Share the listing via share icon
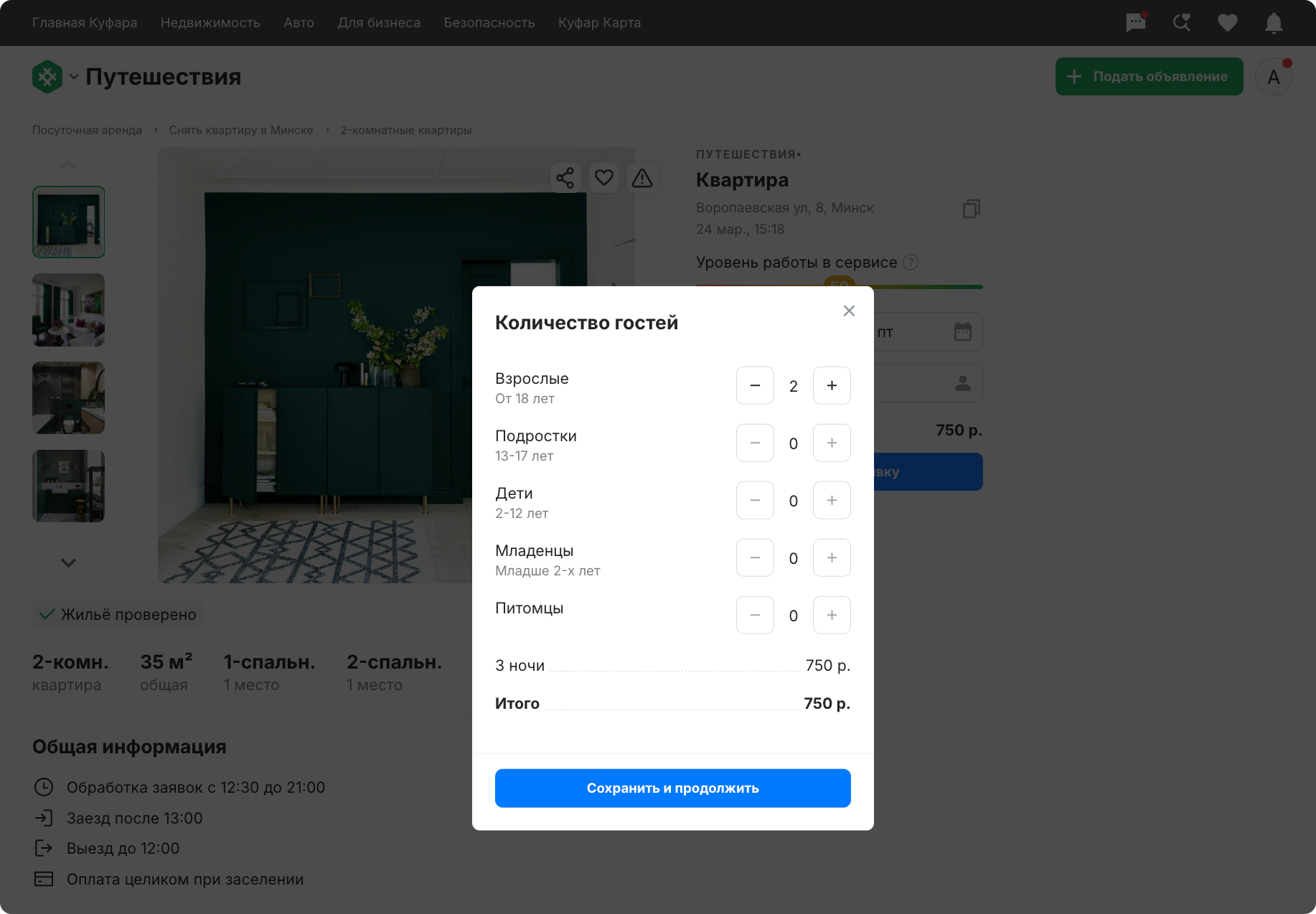The width and height of the screenshot is (1316, 914). (565, 178)
